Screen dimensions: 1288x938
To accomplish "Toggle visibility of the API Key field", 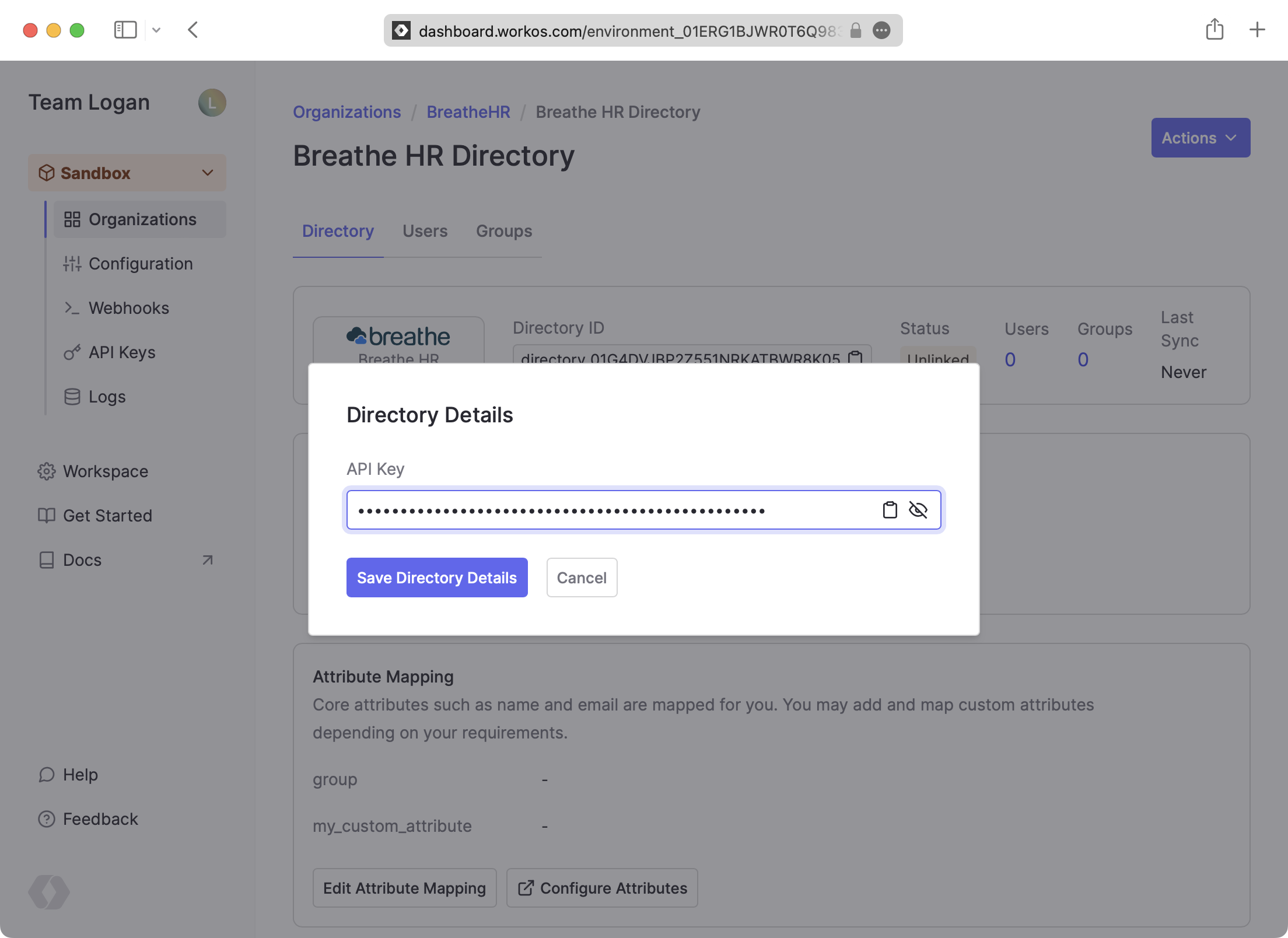I will point(918,509).
